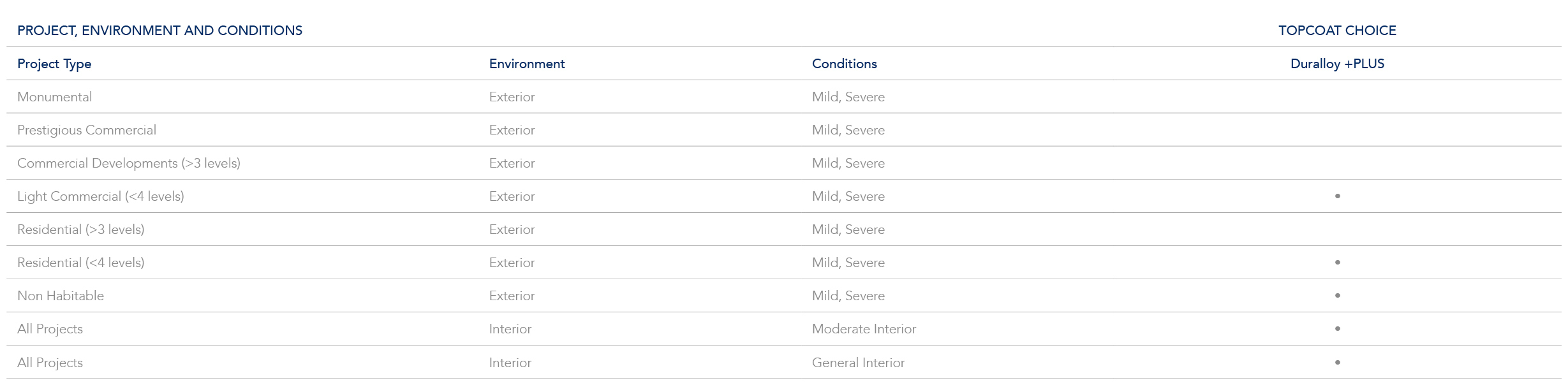Select Residential (<4 levels) row label
This screenshot has width=1568, height=392.
(x=81, y=263)
